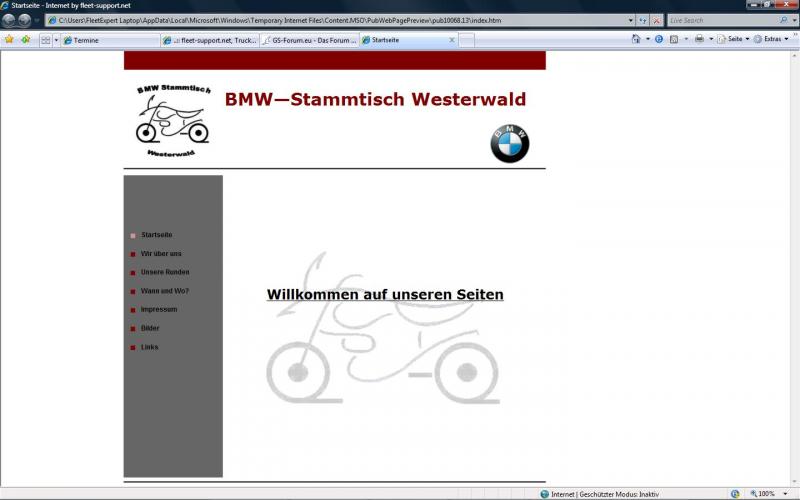The image size is (800, 500).
Task: Click the Internet Explorer icon in title bar
Action: 5,5
